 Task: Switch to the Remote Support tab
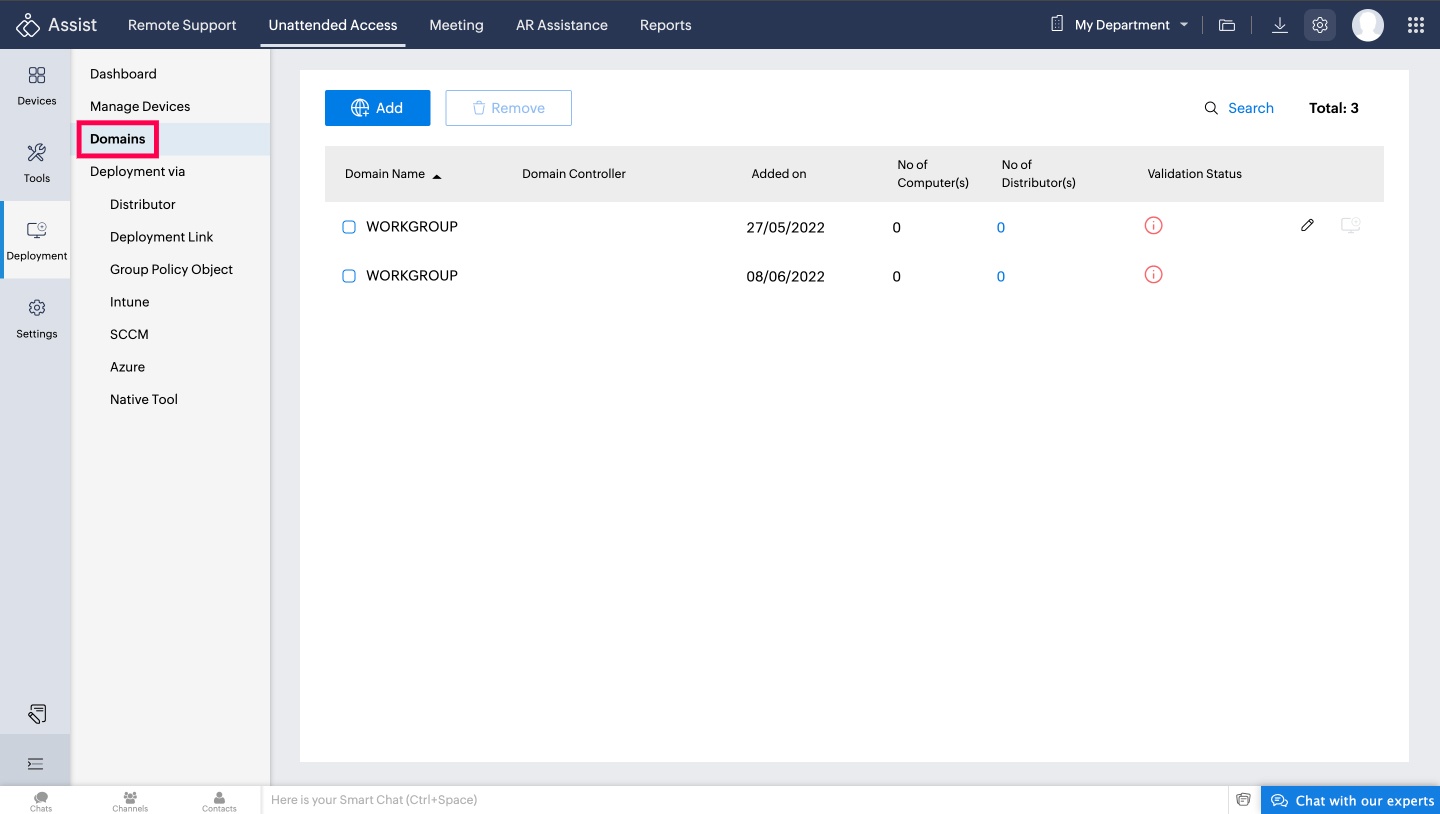[x=182, y=25]
